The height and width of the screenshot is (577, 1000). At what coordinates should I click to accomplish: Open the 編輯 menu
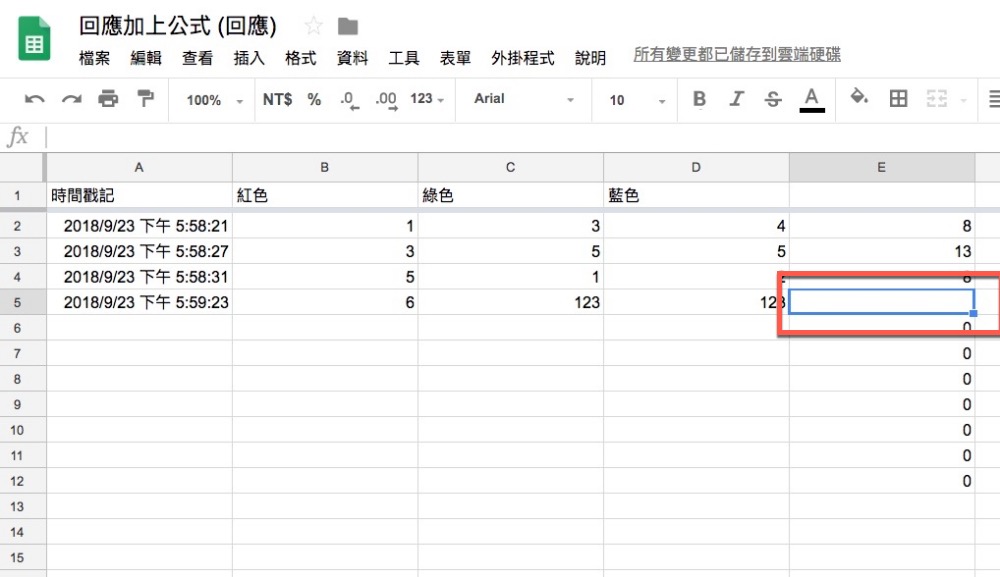click(x=146, y=58)
